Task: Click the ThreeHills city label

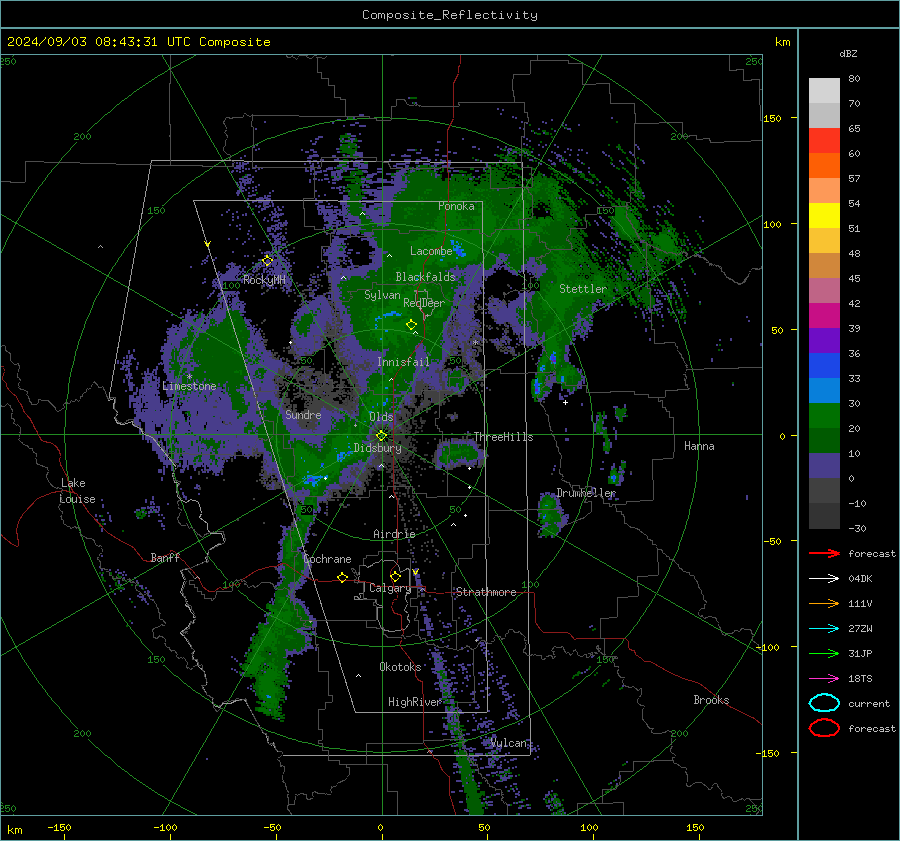Action: point(503,437)
